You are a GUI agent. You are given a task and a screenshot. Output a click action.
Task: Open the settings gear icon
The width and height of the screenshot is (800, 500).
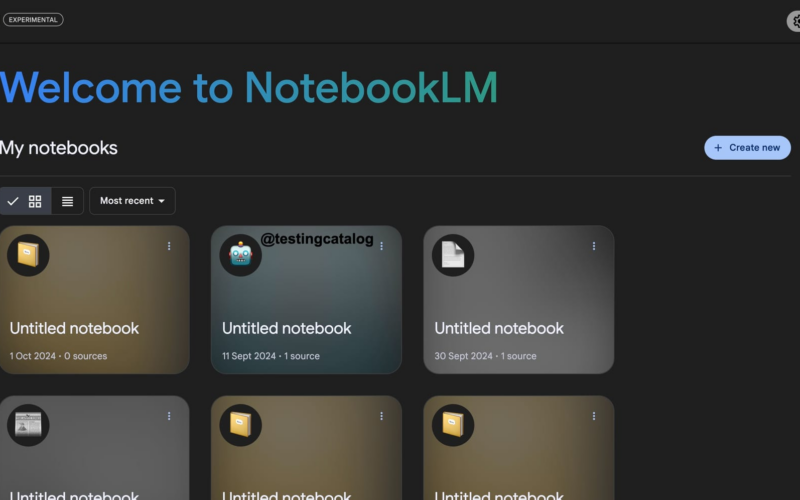(795, 21)
